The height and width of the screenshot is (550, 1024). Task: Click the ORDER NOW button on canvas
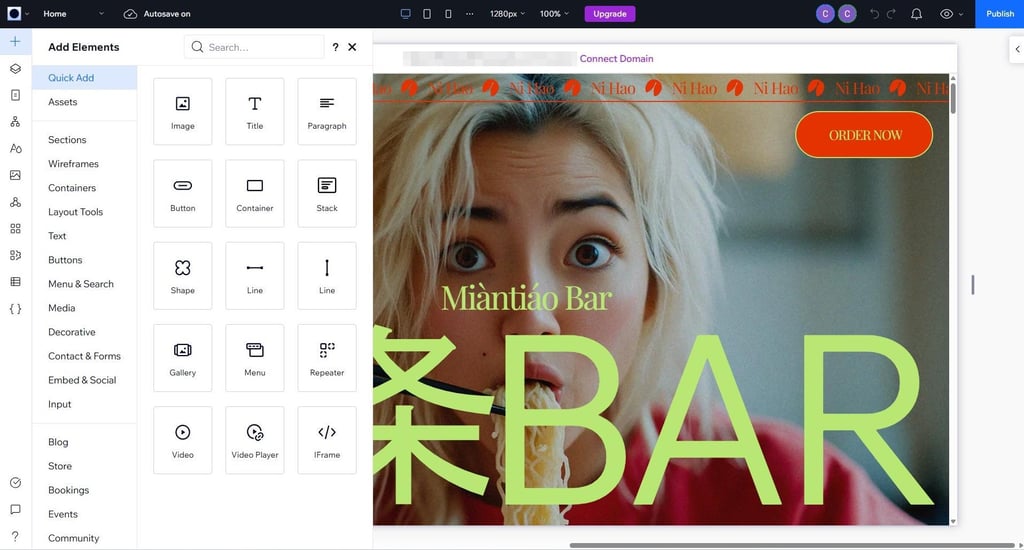pyautogui.click(x=864, y=135)
